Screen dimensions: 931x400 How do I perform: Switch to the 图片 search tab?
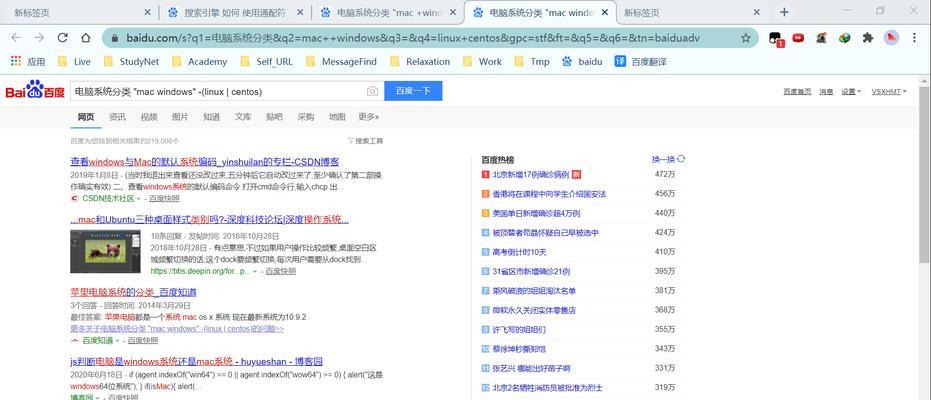click(180, 117)
